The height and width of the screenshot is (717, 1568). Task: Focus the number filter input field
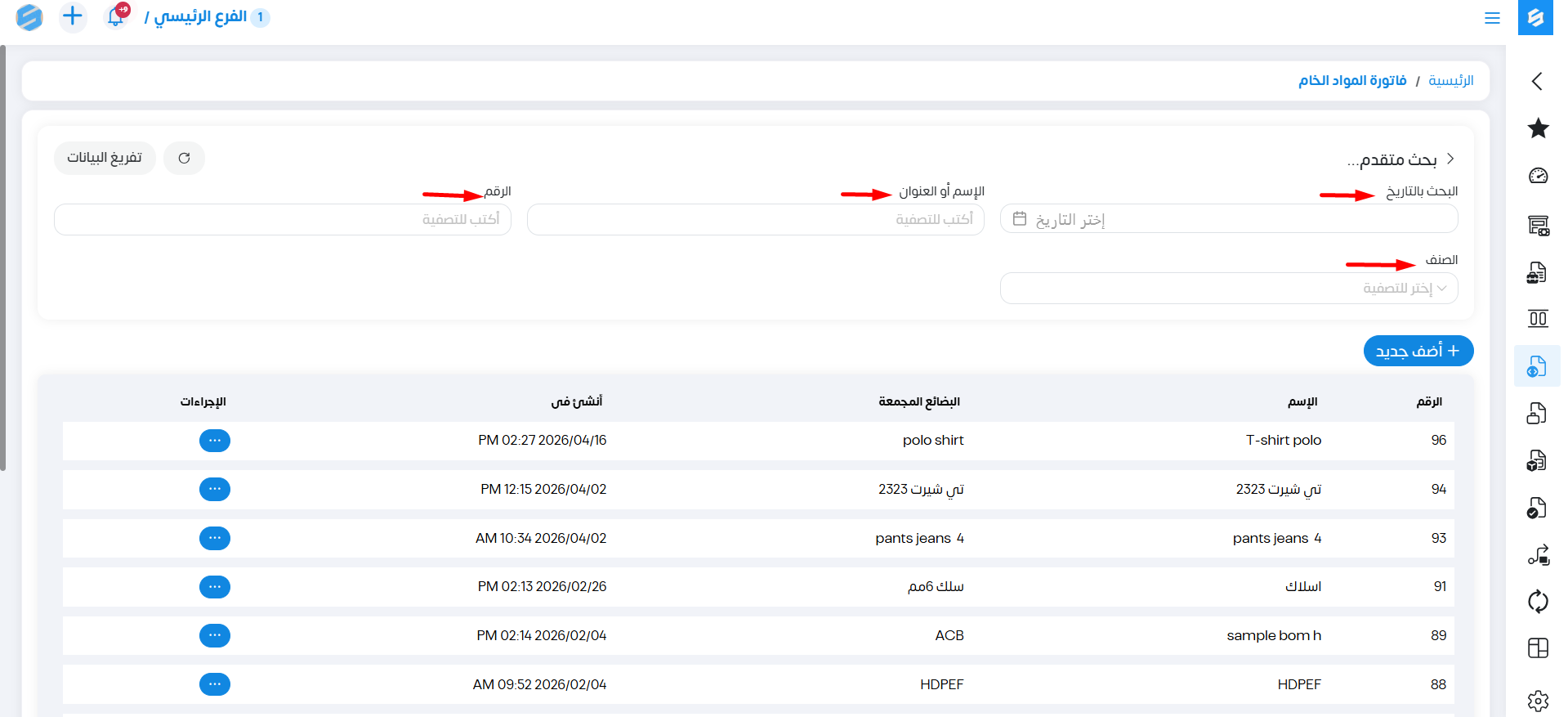(x=282, y=220)
